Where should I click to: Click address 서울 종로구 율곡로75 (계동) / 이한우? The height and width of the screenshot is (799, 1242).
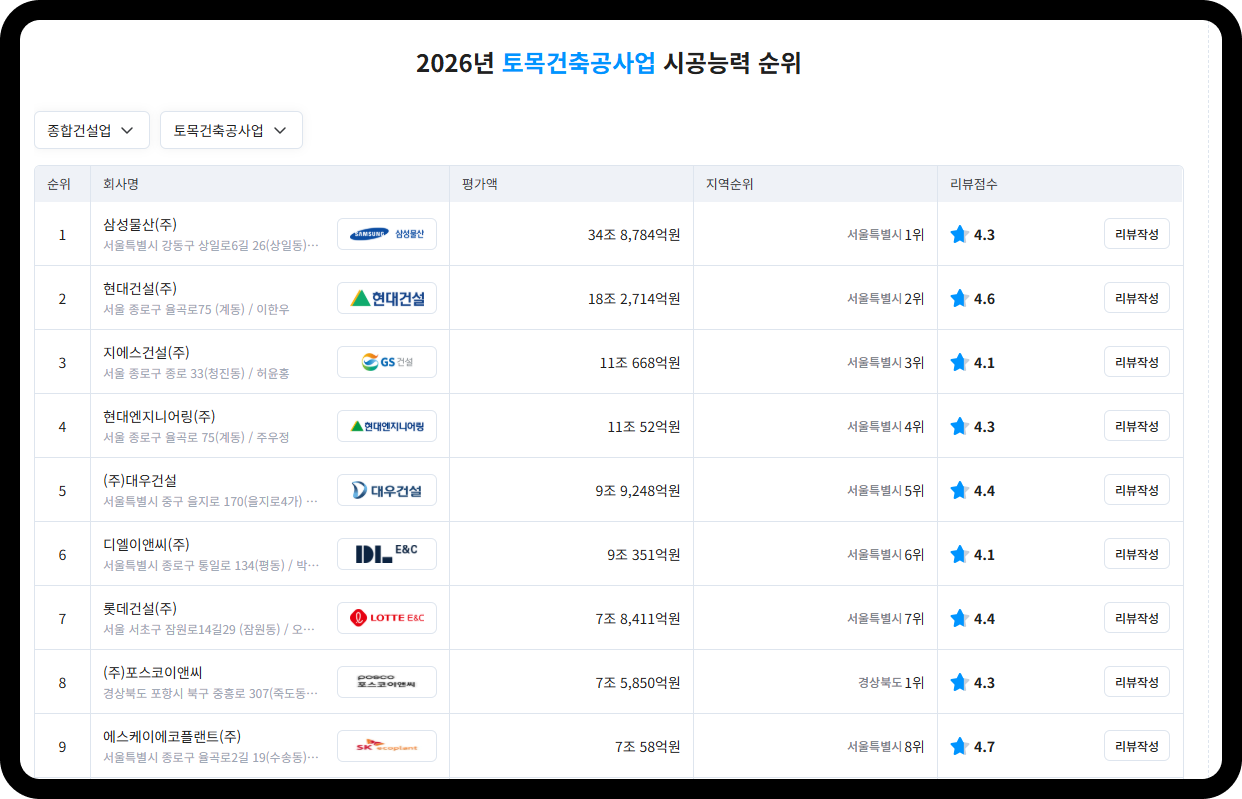[196, 310]
